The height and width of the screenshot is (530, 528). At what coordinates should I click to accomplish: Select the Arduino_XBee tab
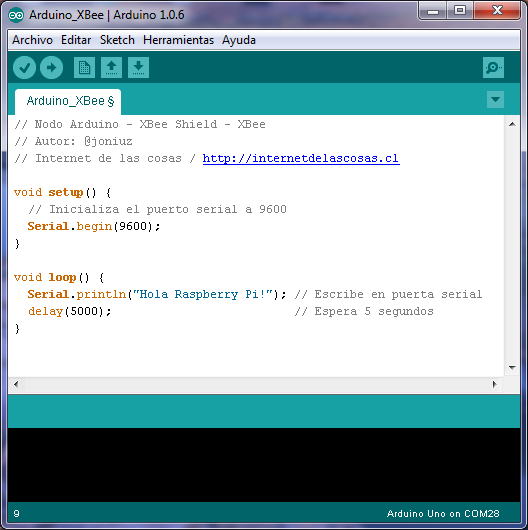point(68,101)
